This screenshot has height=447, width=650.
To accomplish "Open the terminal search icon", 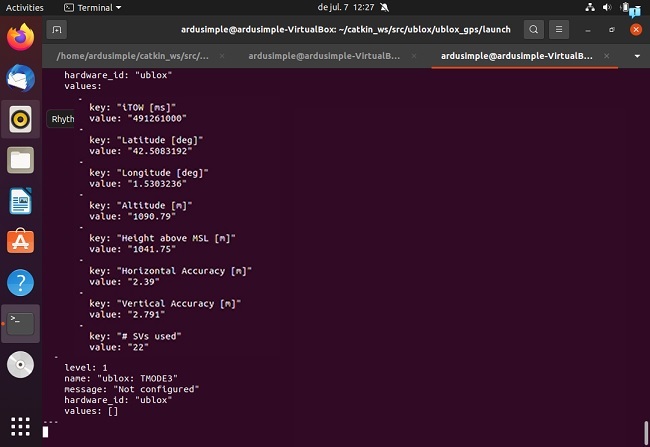I will click(534, 29).
